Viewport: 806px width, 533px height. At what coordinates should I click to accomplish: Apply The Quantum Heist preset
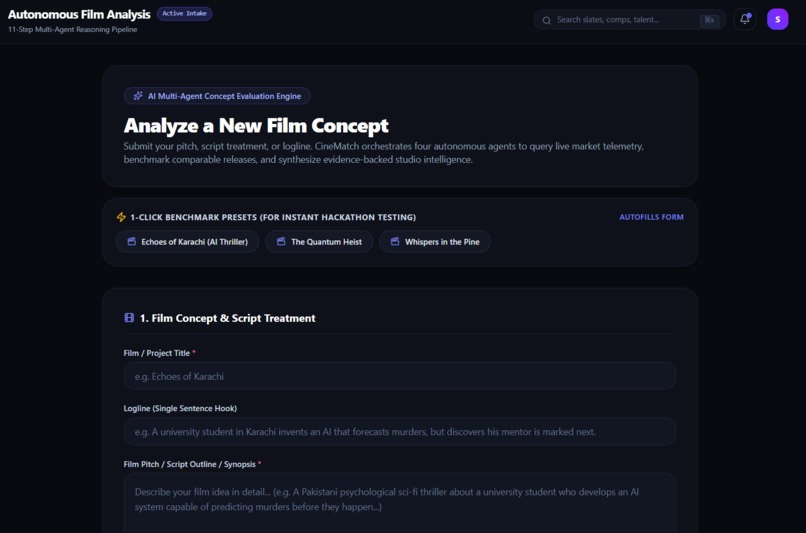[x=319, y=242]
